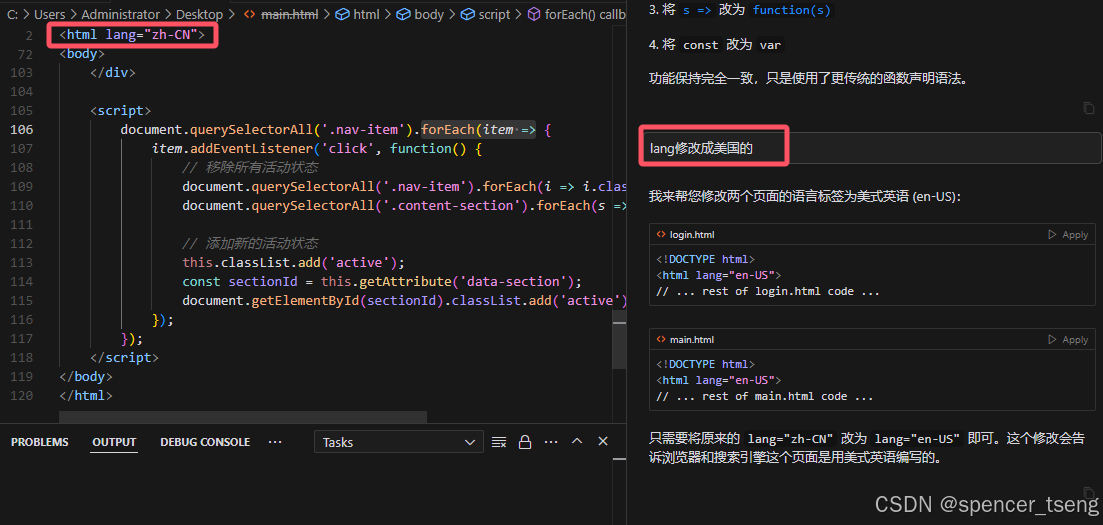Screen dimensions: 1103x525
Task: Click the HTML file icon beside main.html code block title
Action: (x=661, y=339)
